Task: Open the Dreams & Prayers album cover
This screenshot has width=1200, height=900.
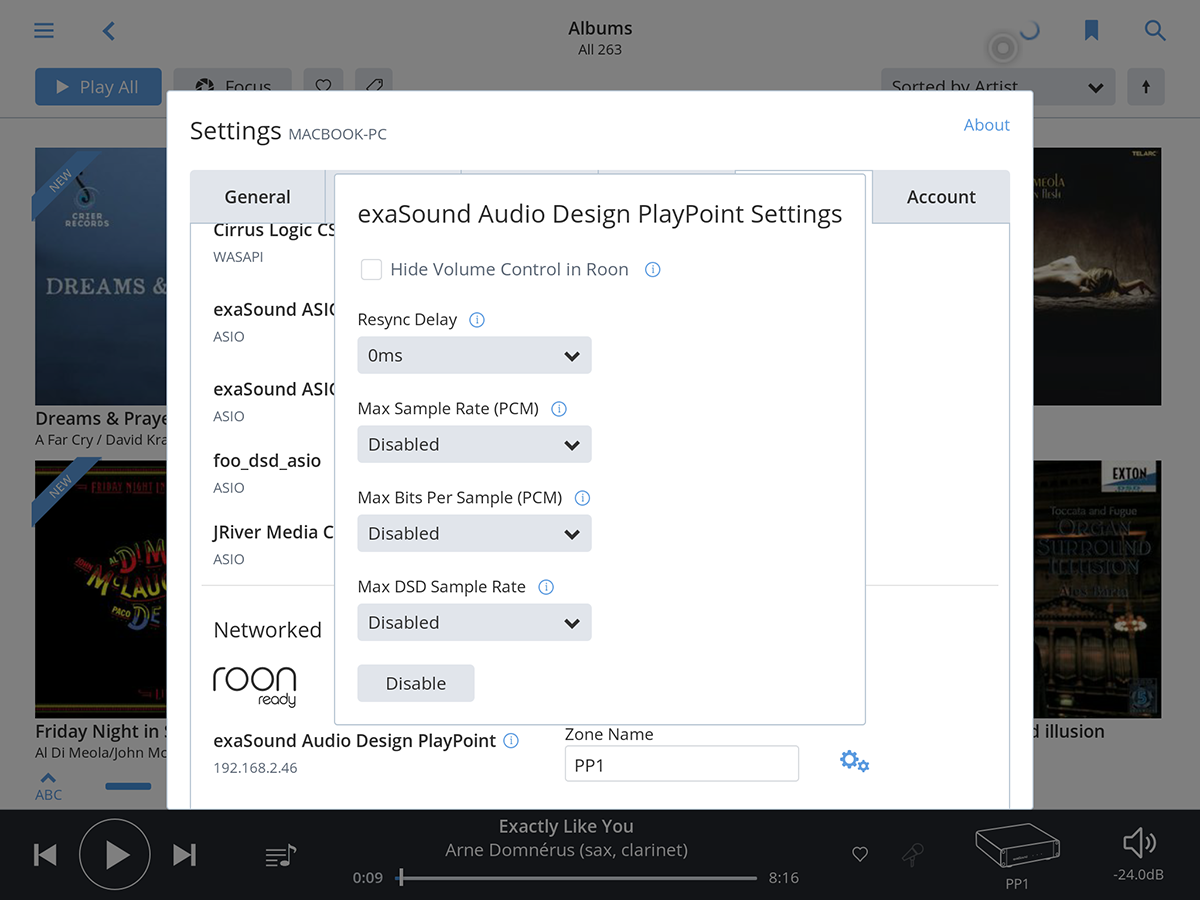Action: coord(100,276)
